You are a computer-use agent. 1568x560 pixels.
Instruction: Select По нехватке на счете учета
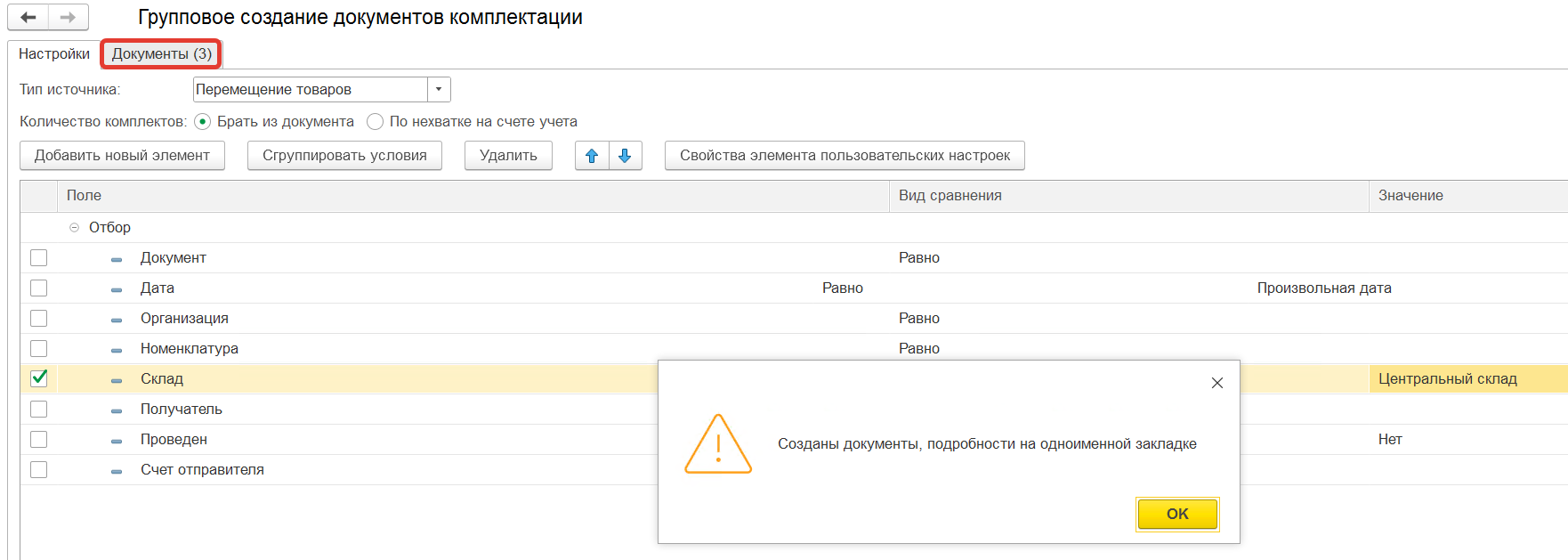(376, 121)
